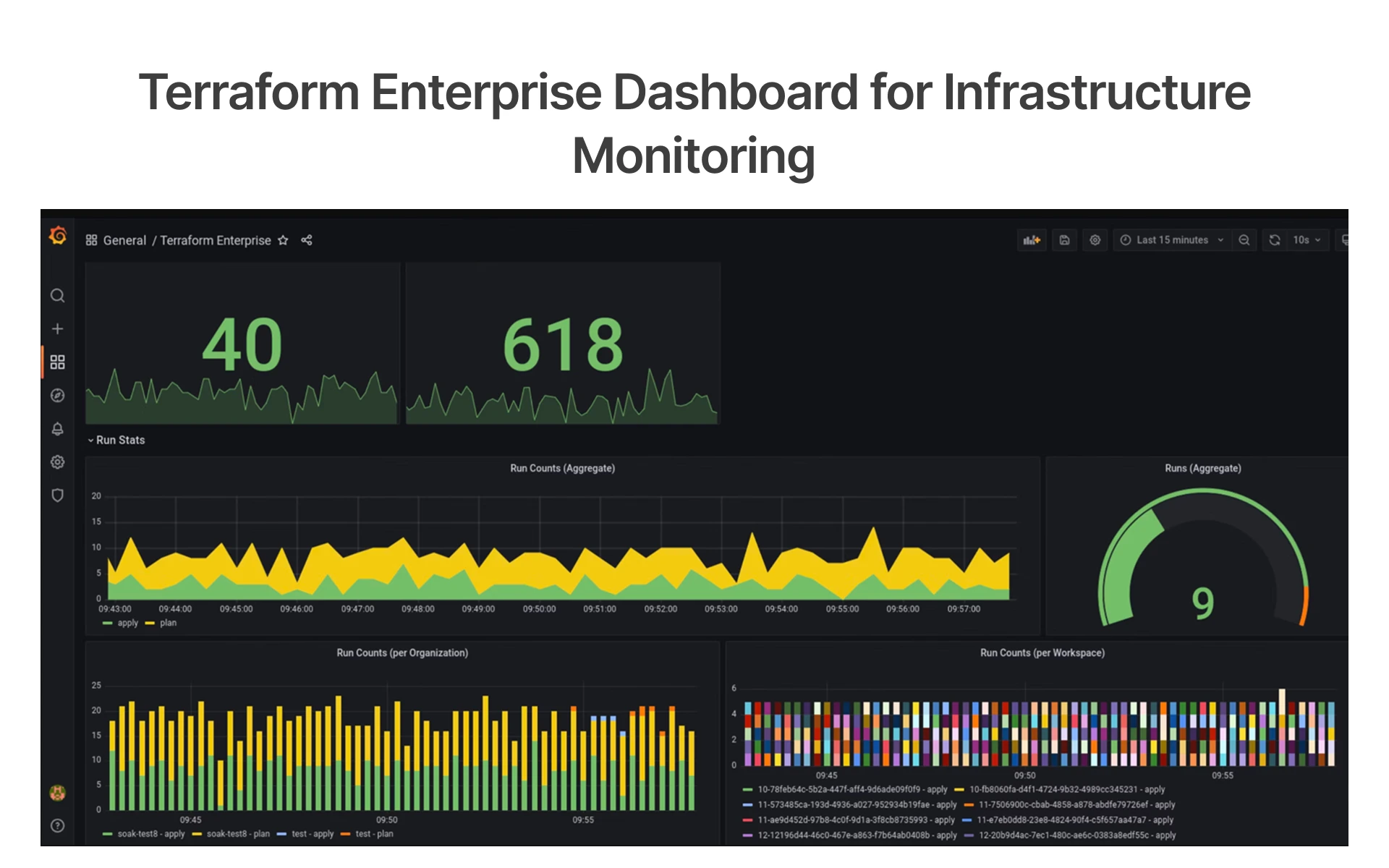
Task: Open the help question mark icon
Action: click(58, 826)
